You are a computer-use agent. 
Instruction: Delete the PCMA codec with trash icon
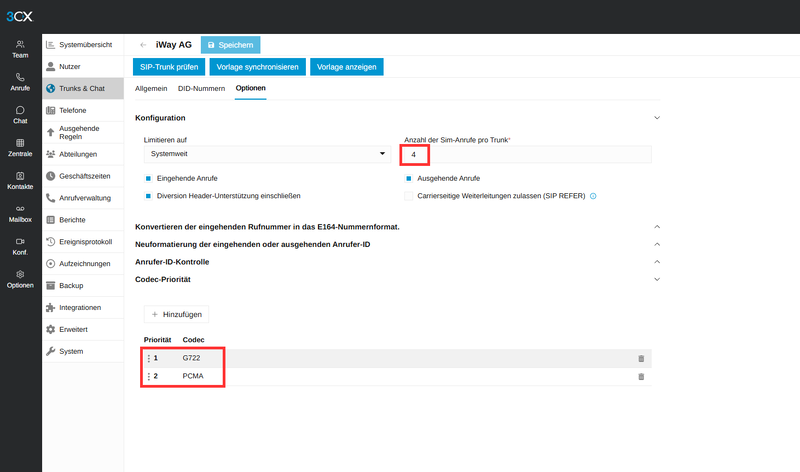point(641,377)
